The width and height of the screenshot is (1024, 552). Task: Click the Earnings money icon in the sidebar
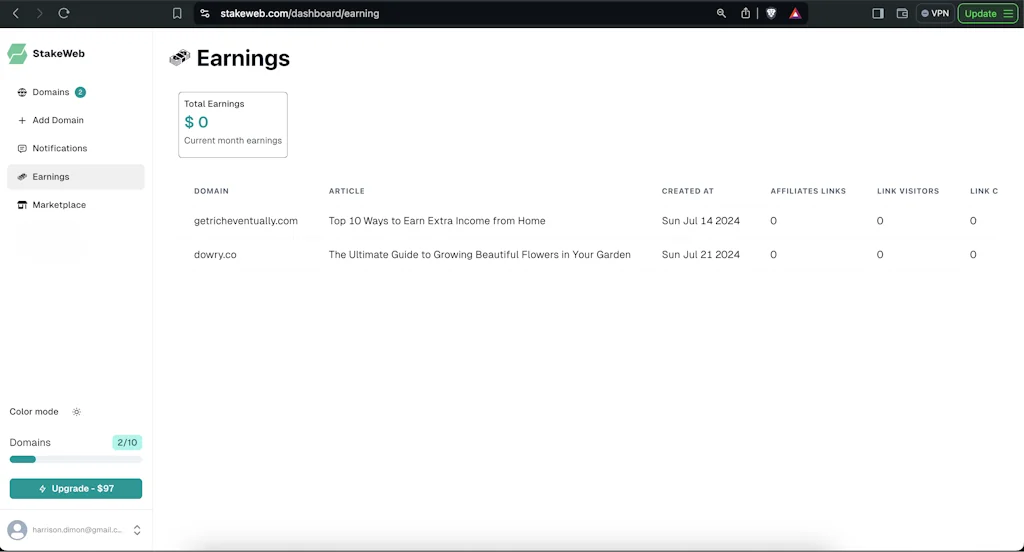22,177
